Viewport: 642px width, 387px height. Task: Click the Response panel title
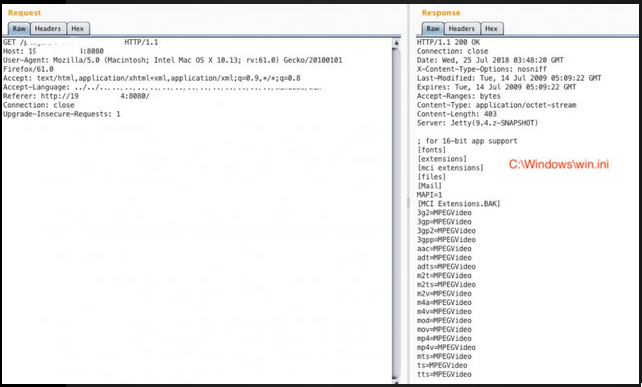click(441, 13)
